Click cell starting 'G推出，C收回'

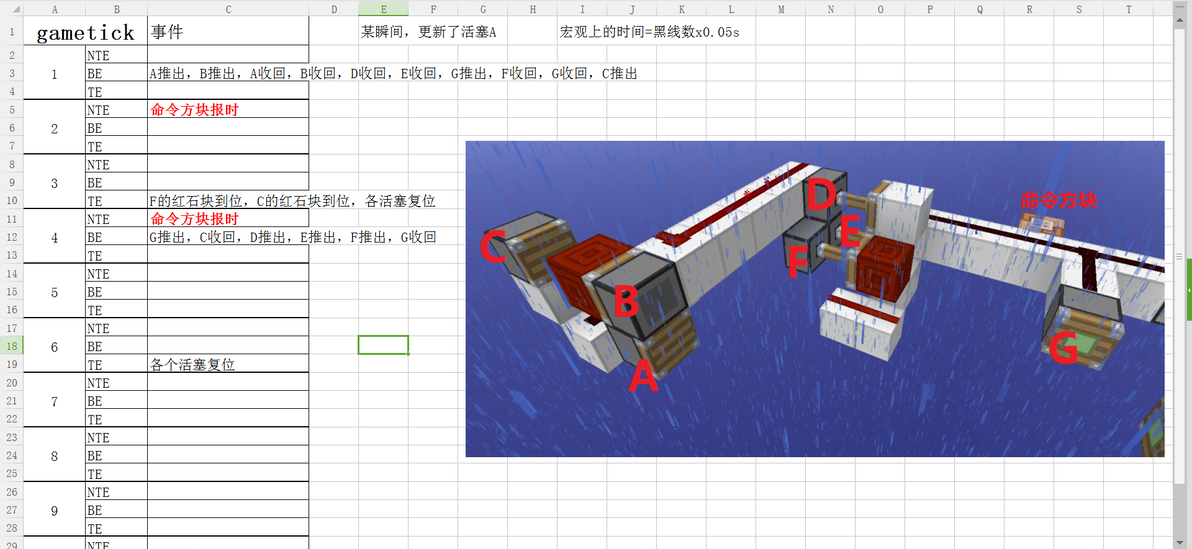pyautogui.click(x=293, y=237)
